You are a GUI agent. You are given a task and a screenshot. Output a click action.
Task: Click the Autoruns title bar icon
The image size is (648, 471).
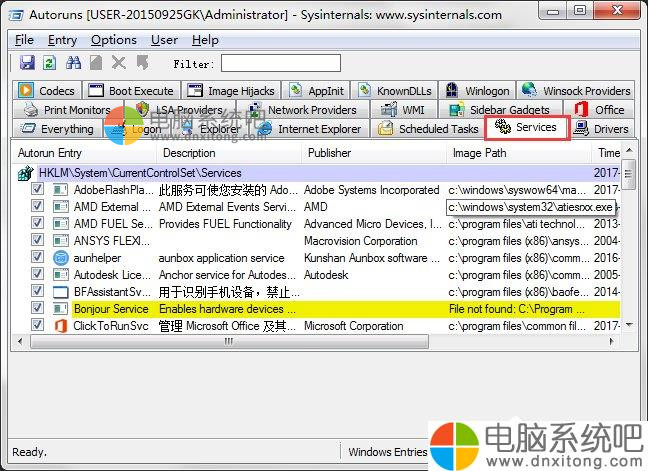click(x=16, y=15)
